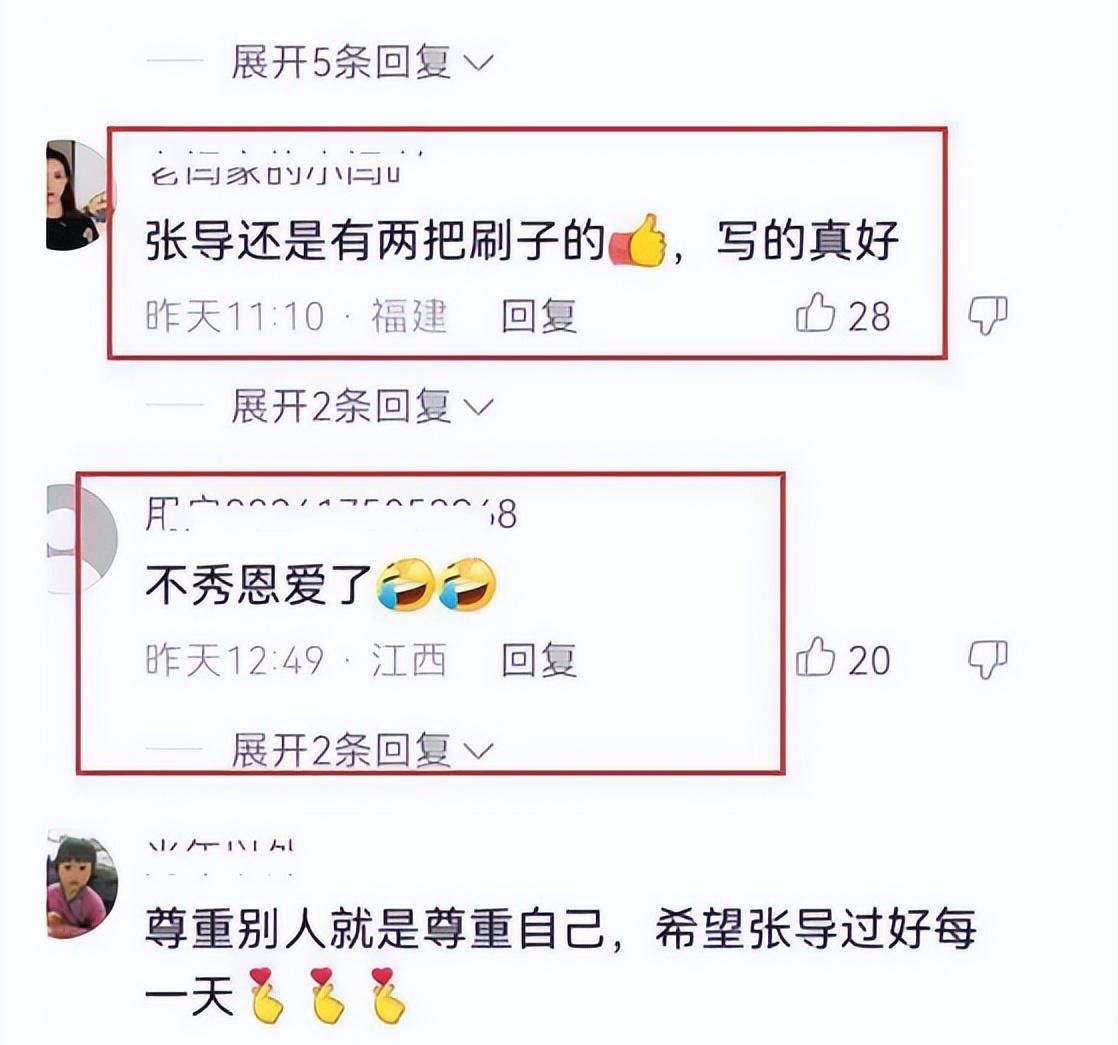Select comment text 不秀恩爱了
The width and height of the screenshot is (1118, 1045).
pos(259,585)
